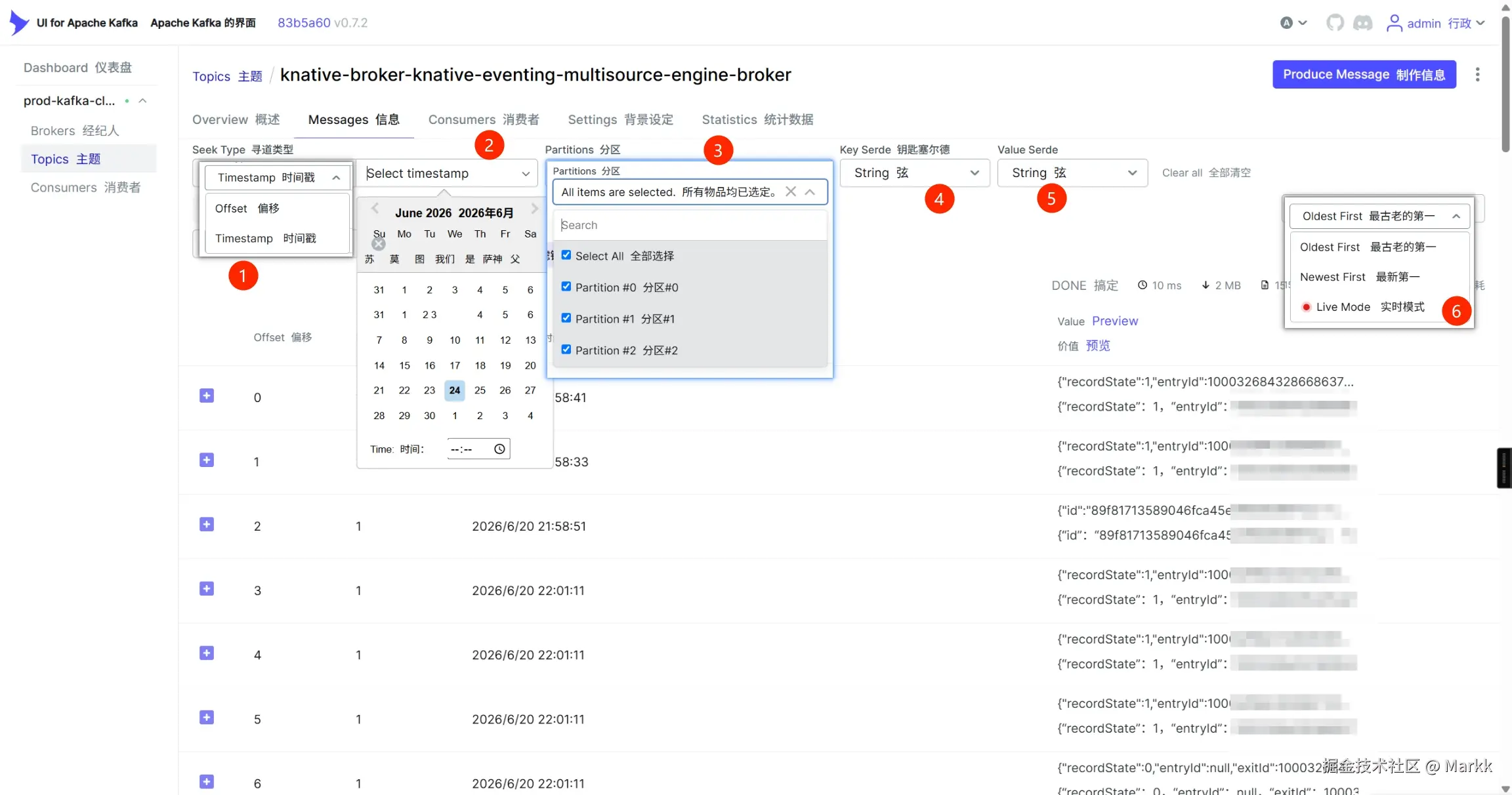Expand the admin user menu chevron
Viewport: 1512px width, 795px height.
pos(1480,23)
